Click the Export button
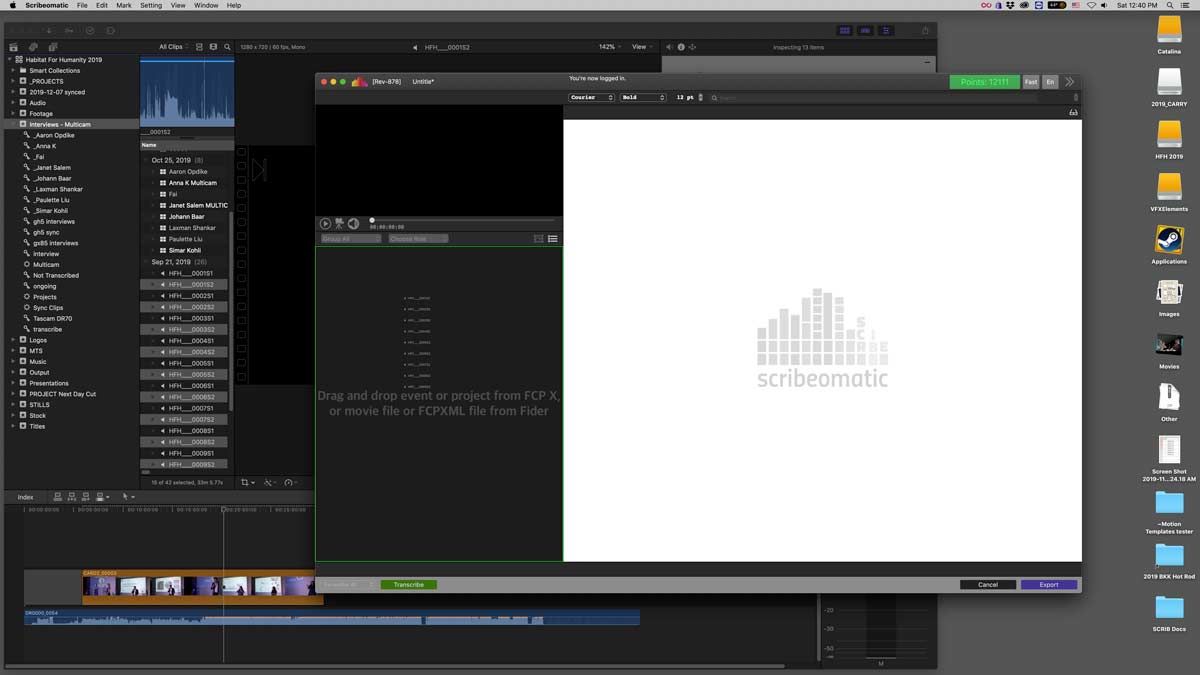The image size is (1200, 675). click(x=1049, y=584)
